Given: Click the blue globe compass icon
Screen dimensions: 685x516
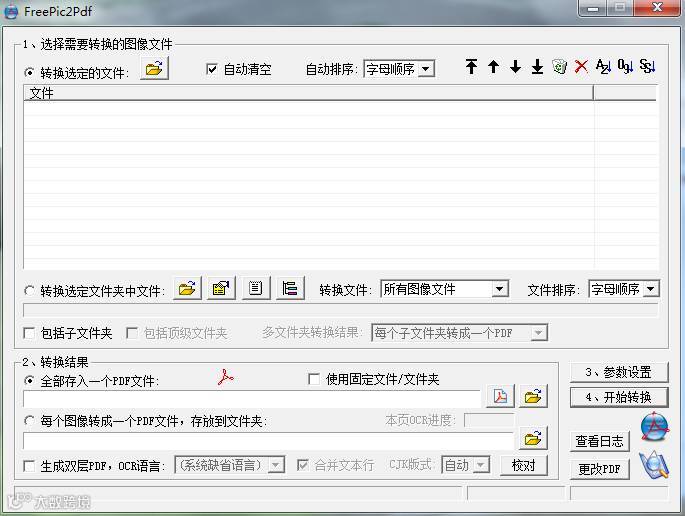Looking at the screenshot, I should (654, 426).
